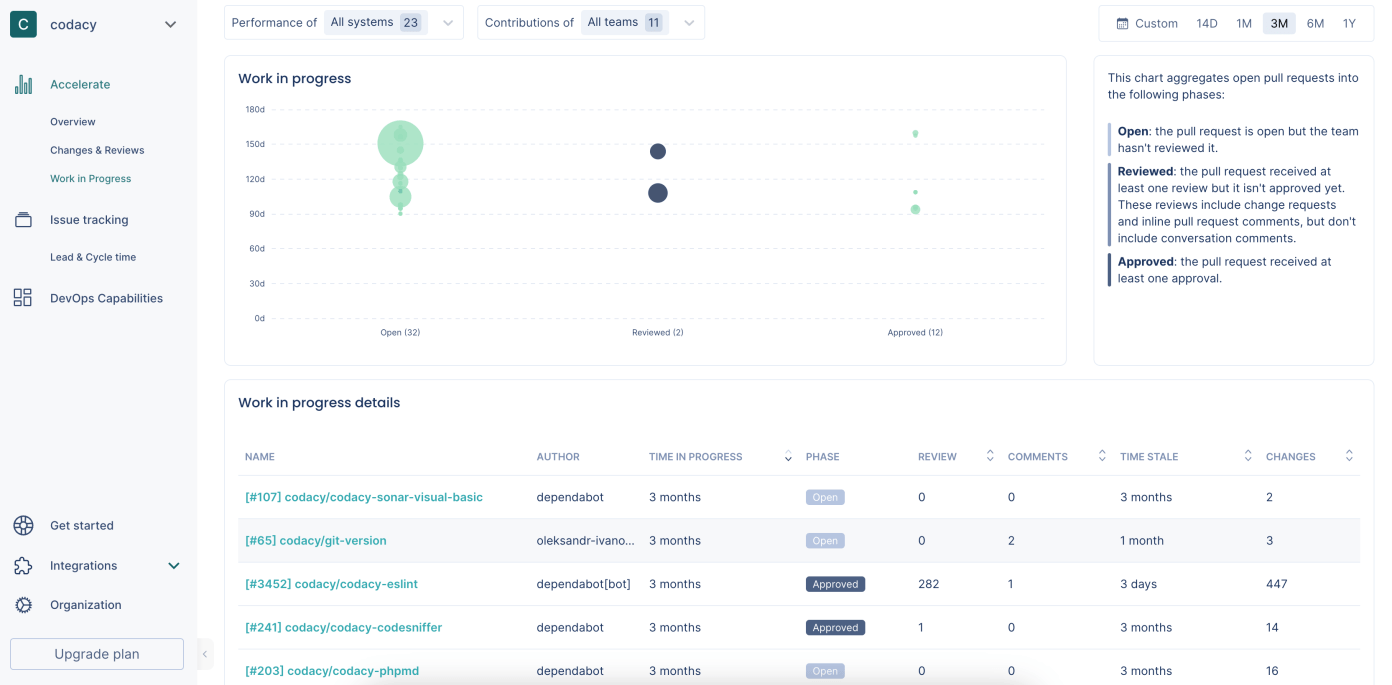The width and height of the screenshot is (1392, 685).
Task: Click author oleksandr-ivano... cell
Action: [x=586, y=541]
